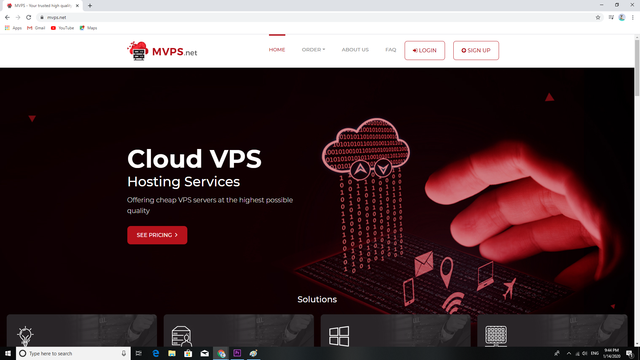Select the lightbulb solution card icon

tap(25, 336)
